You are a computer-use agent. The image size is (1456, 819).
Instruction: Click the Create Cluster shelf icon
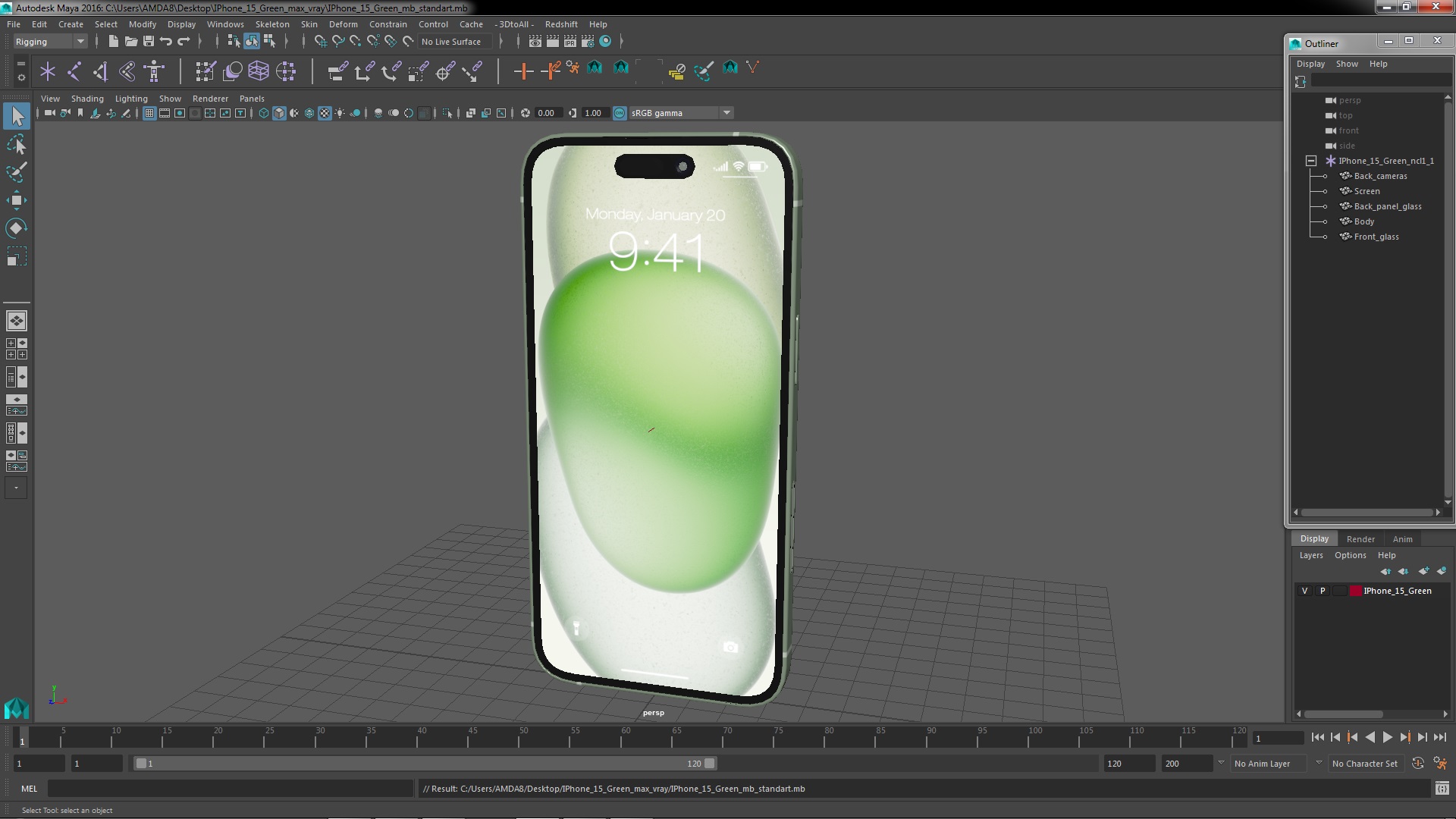tap(285, 71)
